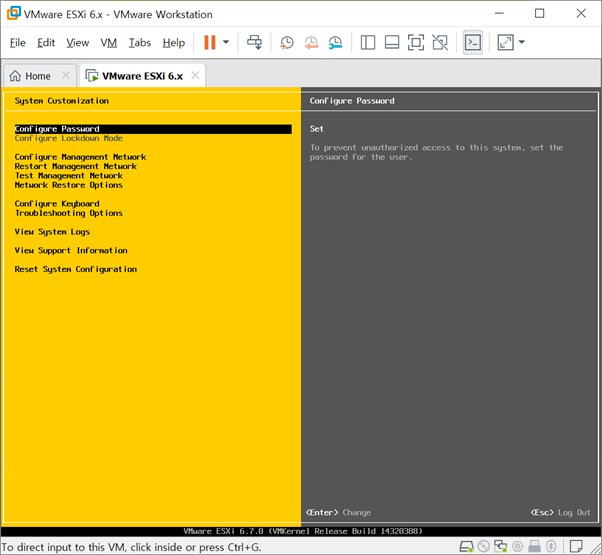The width and height of the screenshot is (602, 555).
Task: Click the <Enter> Change hint
Action: [338, 512]
